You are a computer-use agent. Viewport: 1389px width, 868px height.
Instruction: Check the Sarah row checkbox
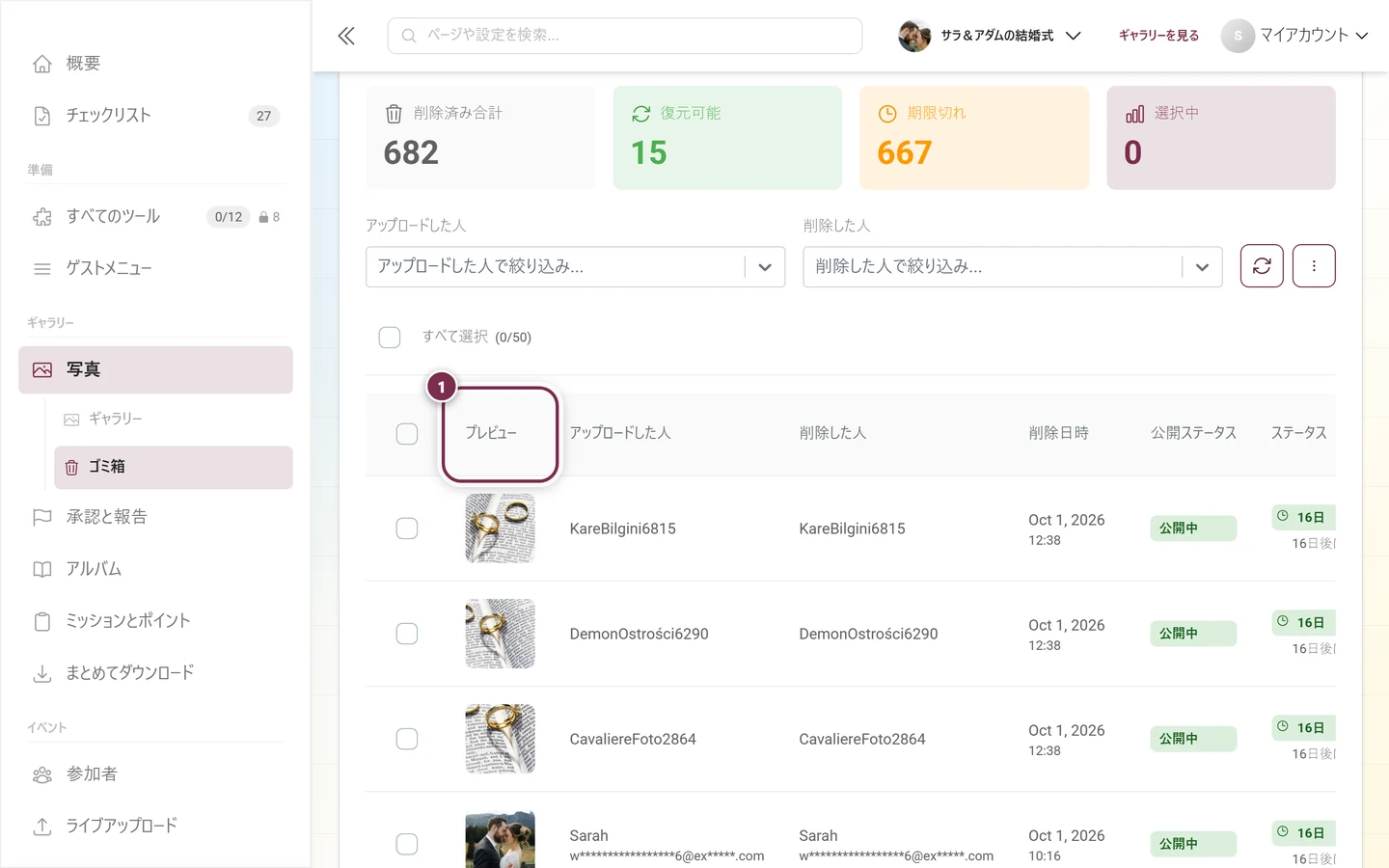(407, 844)
